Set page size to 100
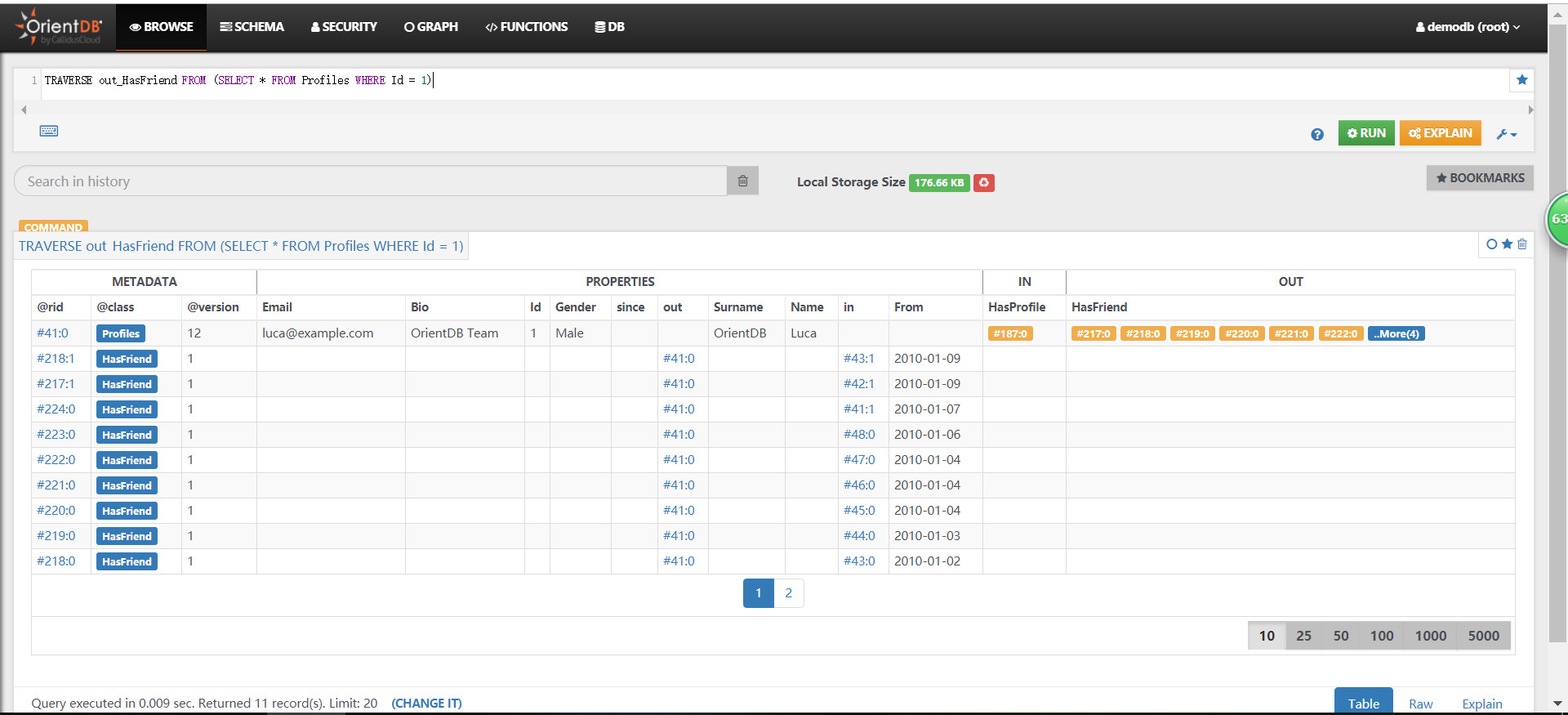 (x=1382, y=636)
